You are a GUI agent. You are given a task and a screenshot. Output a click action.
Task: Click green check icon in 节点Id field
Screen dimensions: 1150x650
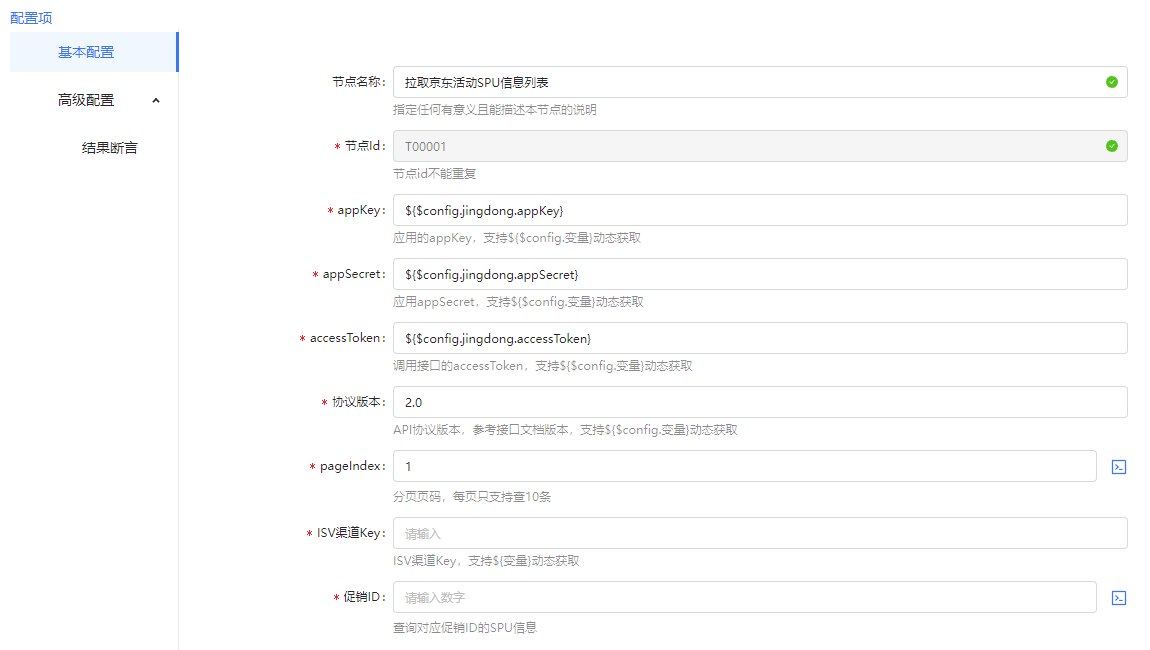point(1111,146)
